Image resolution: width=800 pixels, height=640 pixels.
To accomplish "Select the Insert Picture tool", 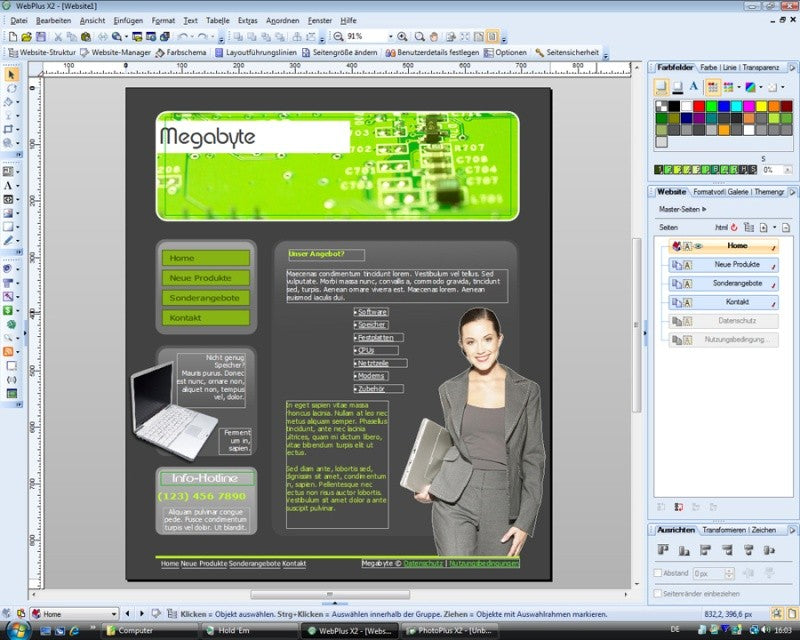I will point(9,213).
